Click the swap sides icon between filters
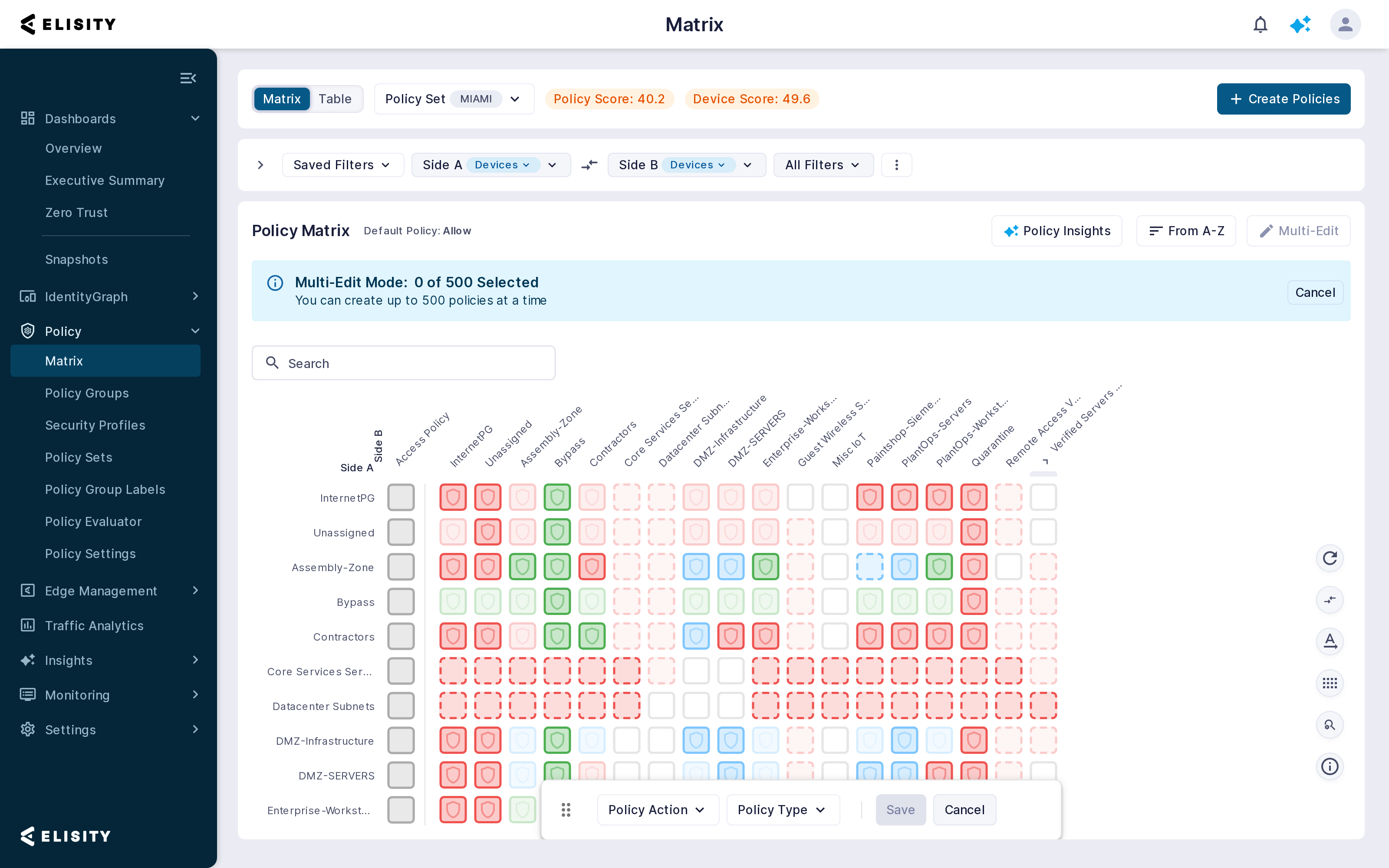 (589, 165)
